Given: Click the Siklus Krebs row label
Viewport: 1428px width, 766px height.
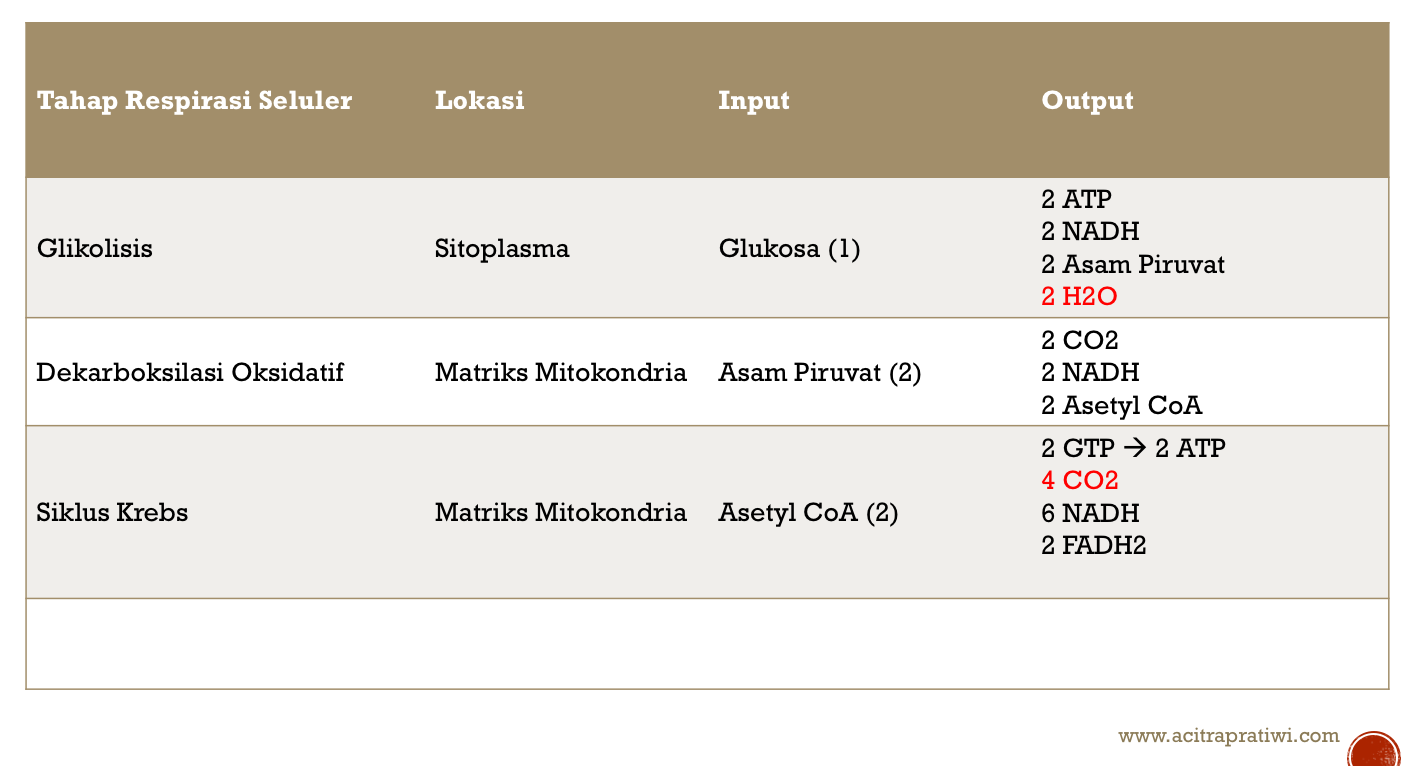Looking at the screenshot, I should (x=112, y=513).
